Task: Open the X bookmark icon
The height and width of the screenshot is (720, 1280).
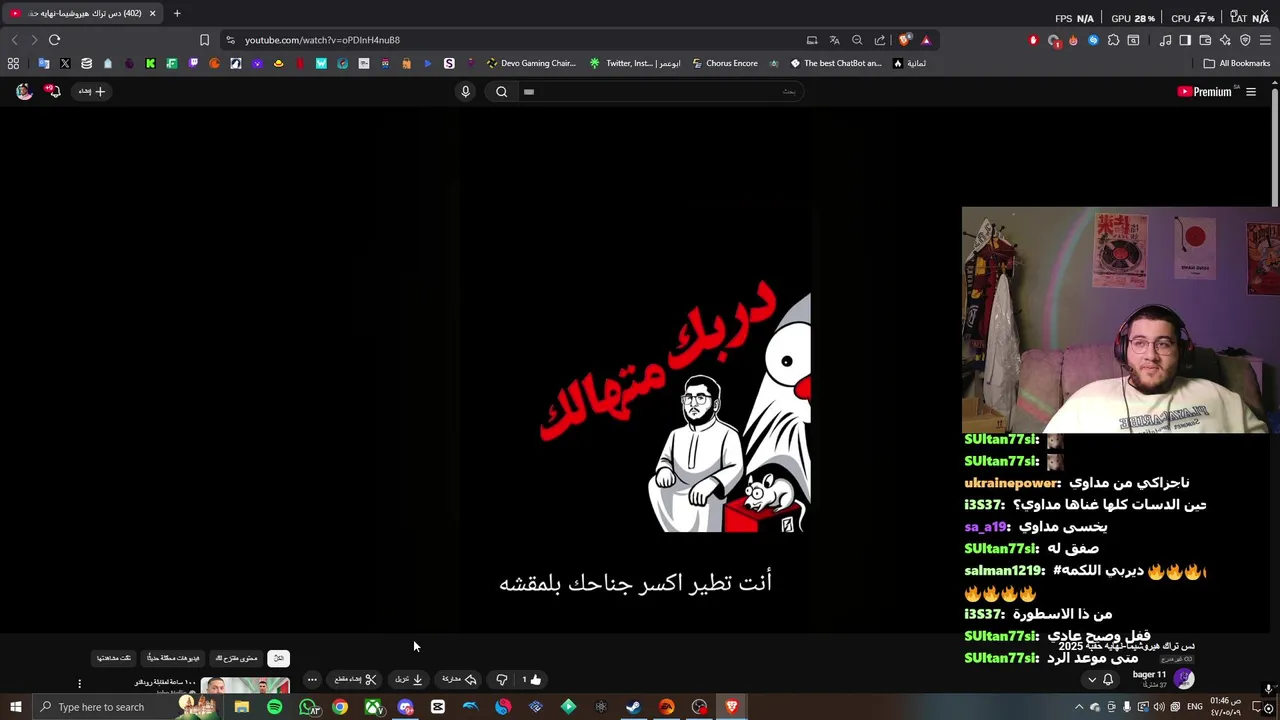Action: tap(65, 63)
